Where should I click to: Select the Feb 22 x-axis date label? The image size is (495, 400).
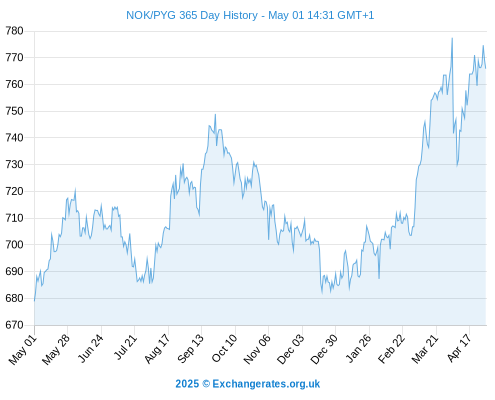pos(391,349)
